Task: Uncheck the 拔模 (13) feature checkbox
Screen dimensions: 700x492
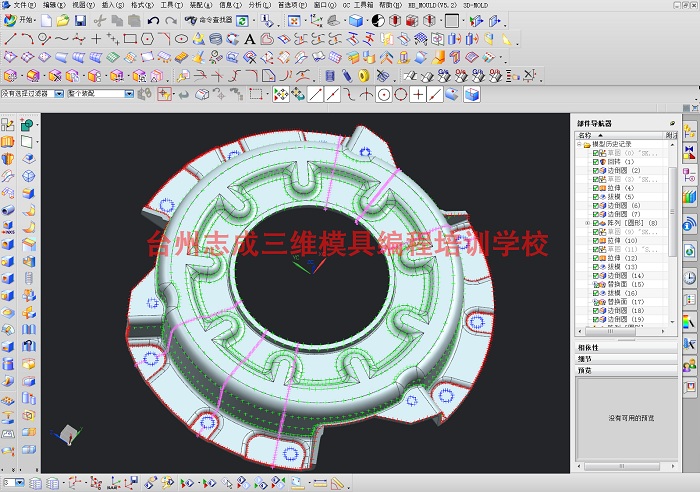Action: click(x=596, y=267)
